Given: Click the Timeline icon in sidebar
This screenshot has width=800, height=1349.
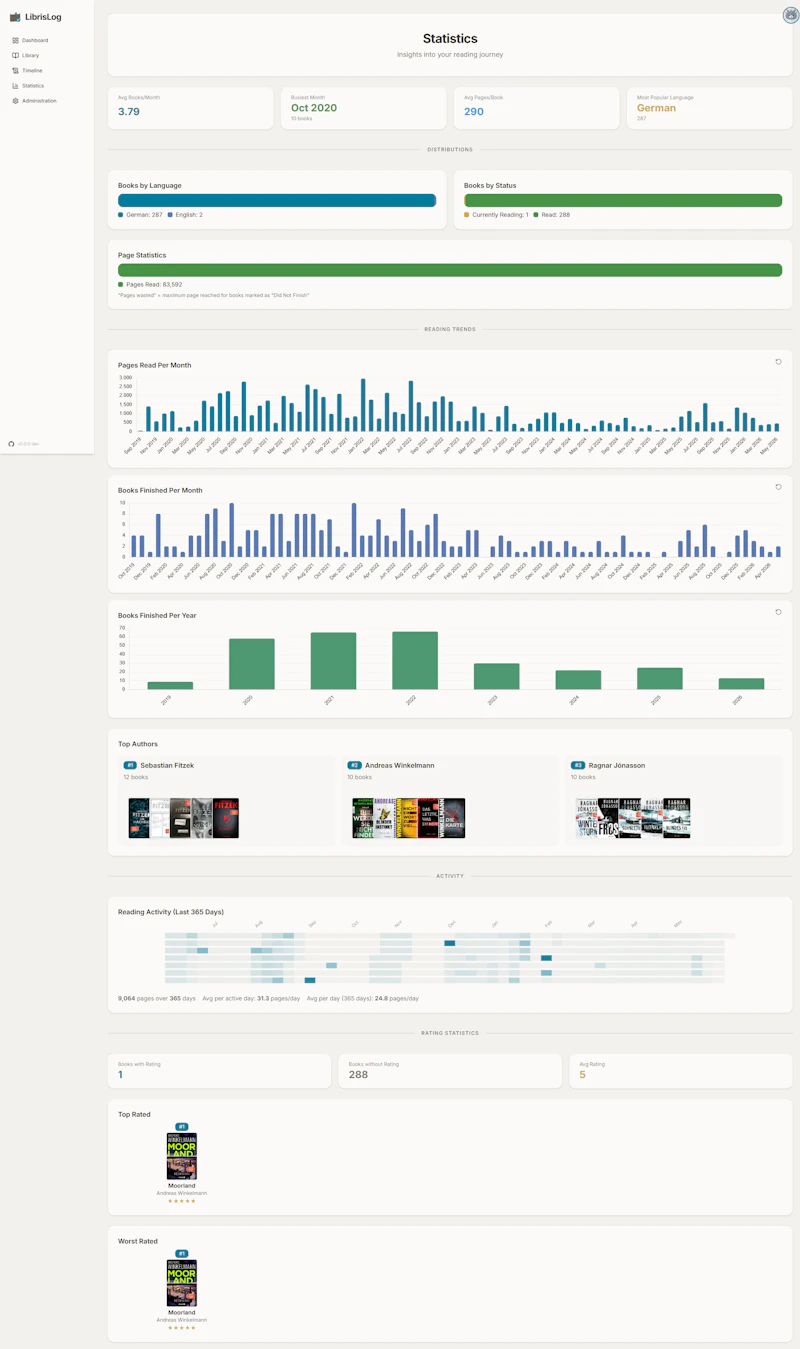Looking at the screenshot, I should point(15,71).
